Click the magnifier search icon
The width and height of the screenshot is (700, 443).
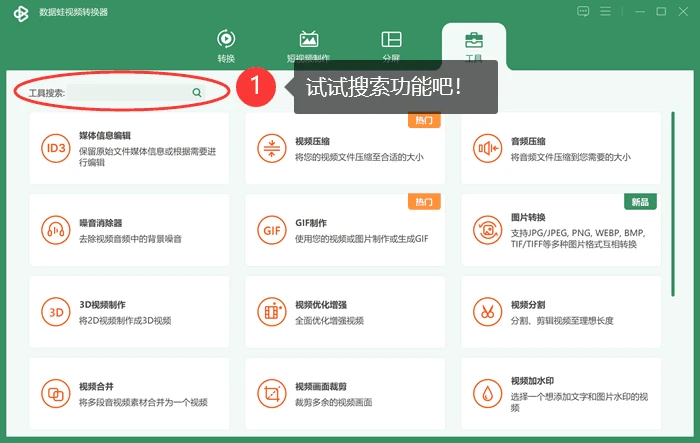pos(197,92)
